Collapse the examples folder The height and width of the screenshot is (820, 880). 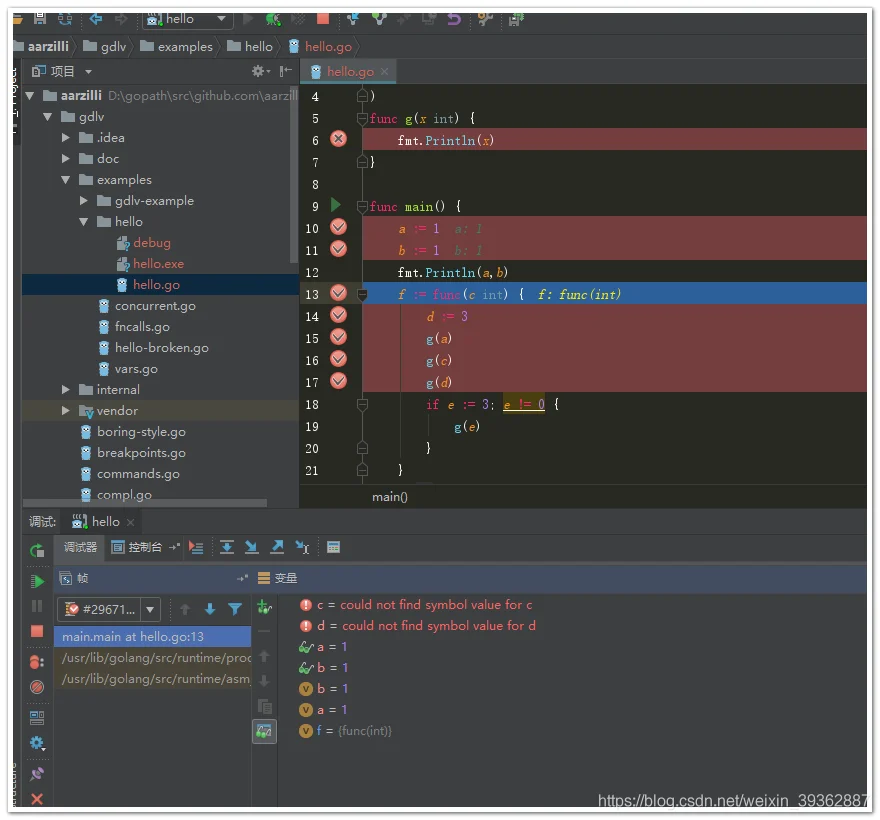click(66, 180)
